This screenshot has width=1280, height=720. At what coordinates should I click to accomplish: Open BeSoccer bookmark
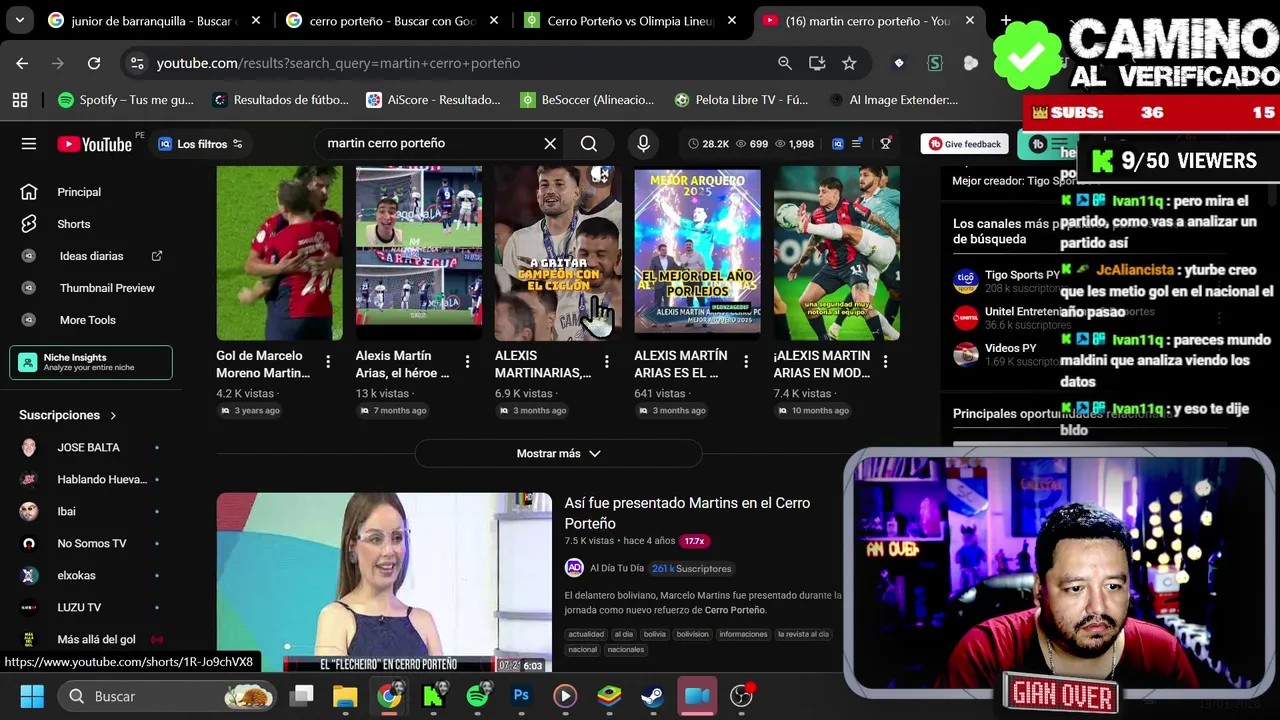click(588, 100)
